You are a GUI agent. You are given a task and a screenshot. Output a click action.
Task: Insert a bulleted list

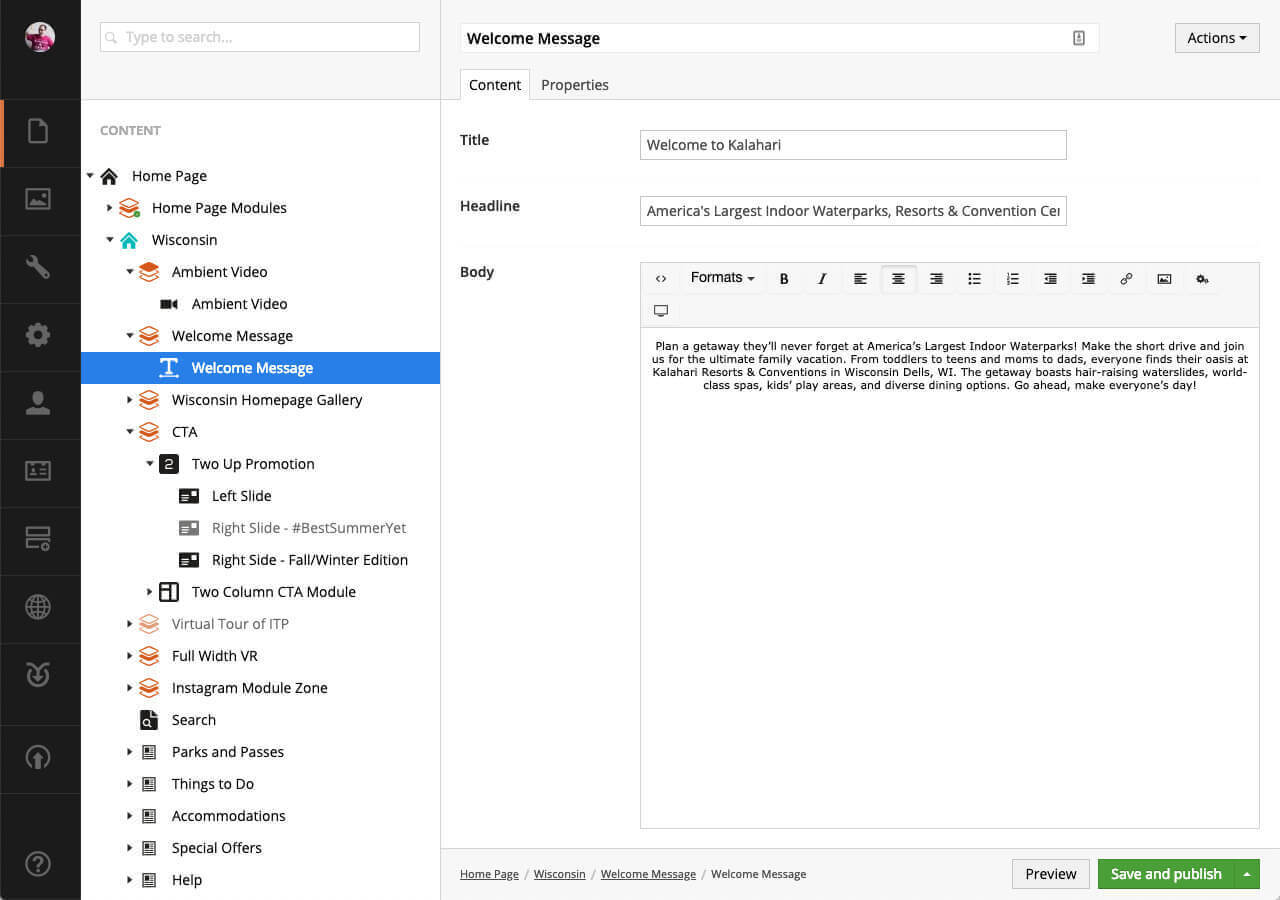pos(974,279)
